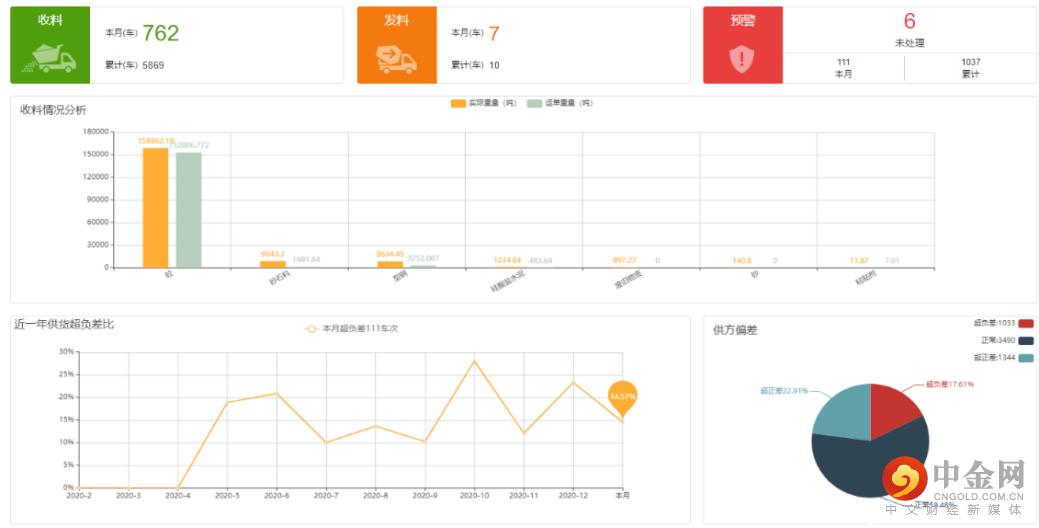Click the orange bar valued 158962.19
This screenshot has width=1039, height=528.
156,207
